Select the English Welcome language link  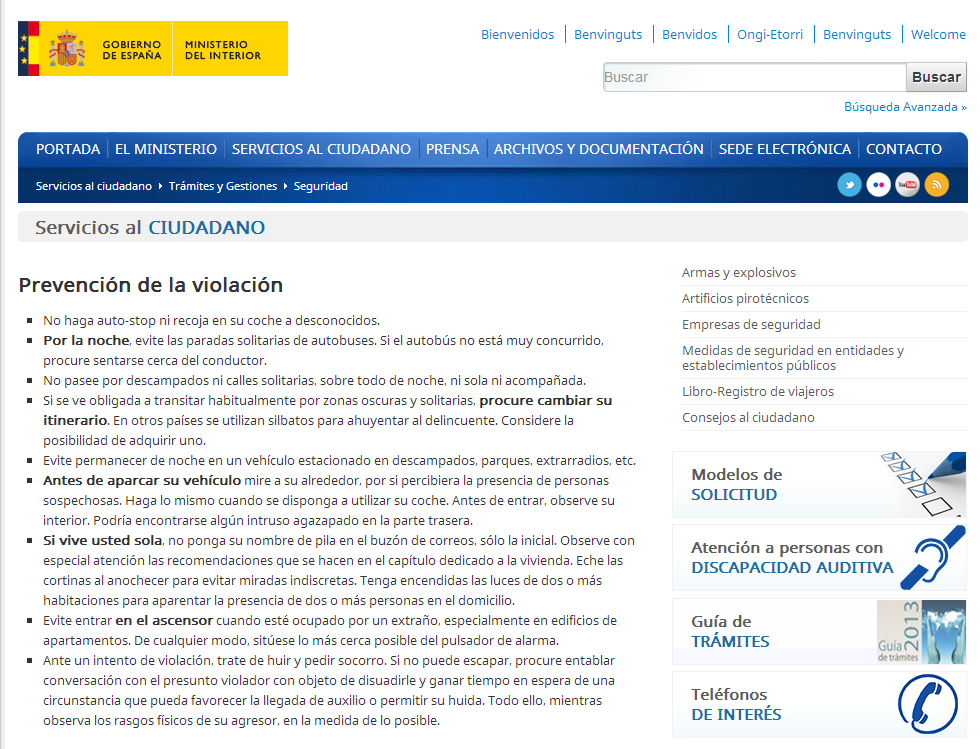(x=938, y=34)
